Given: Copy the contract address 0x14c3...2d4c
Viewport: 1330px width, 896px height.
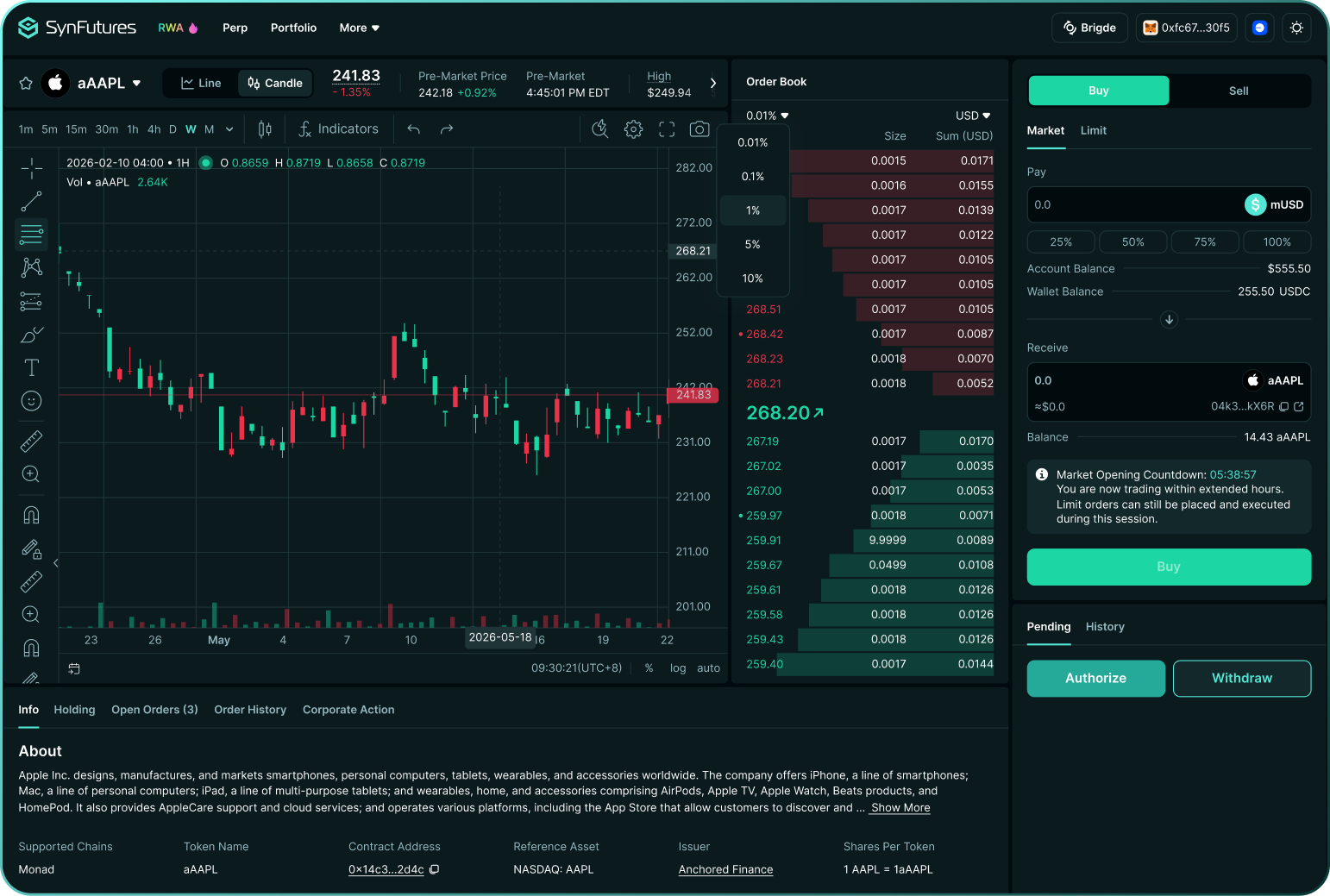Looking at the screenshot, I should coord(435,869).
